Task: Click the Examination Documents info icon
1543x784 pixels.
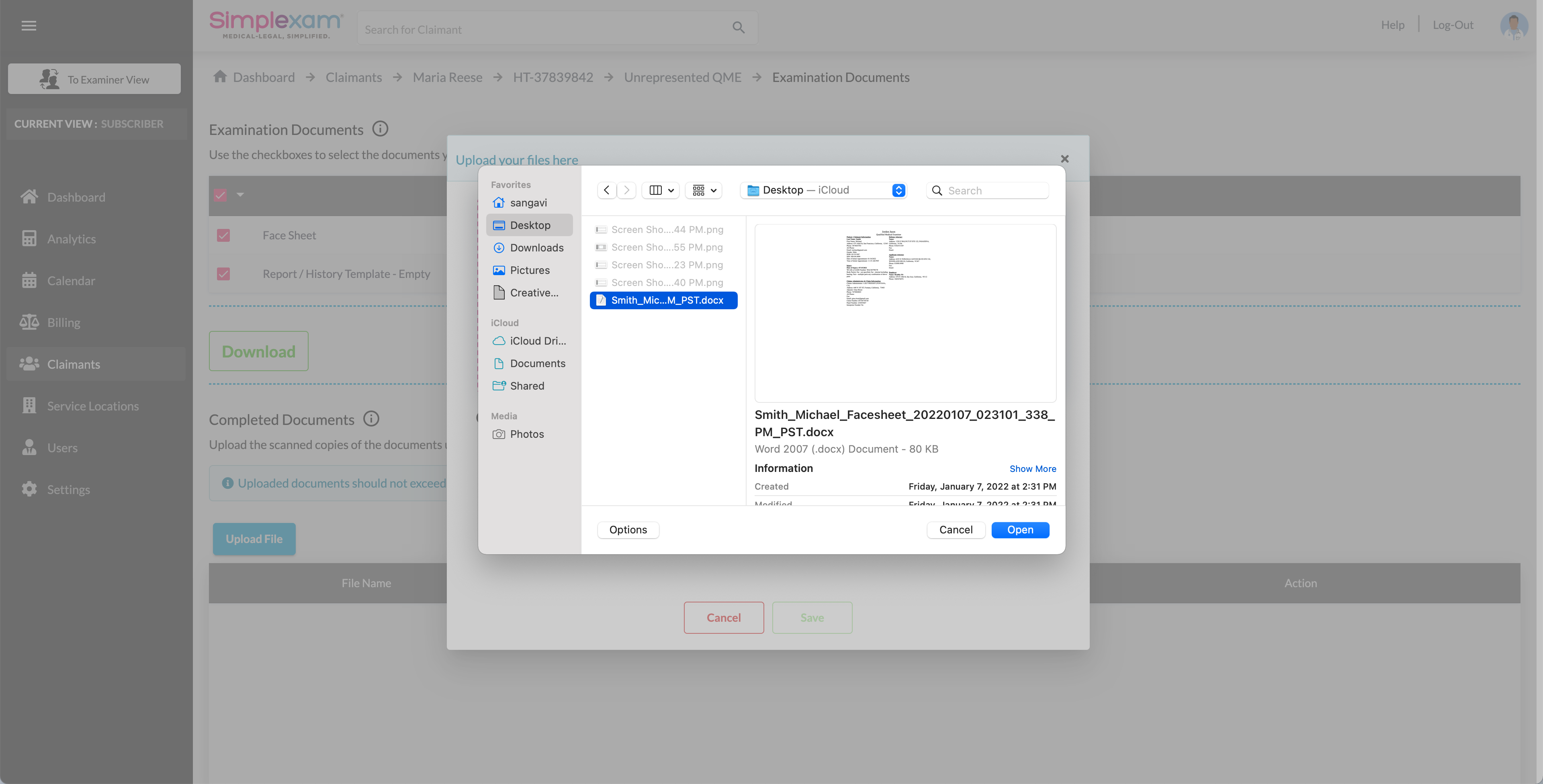Action: tap(381, 129)
